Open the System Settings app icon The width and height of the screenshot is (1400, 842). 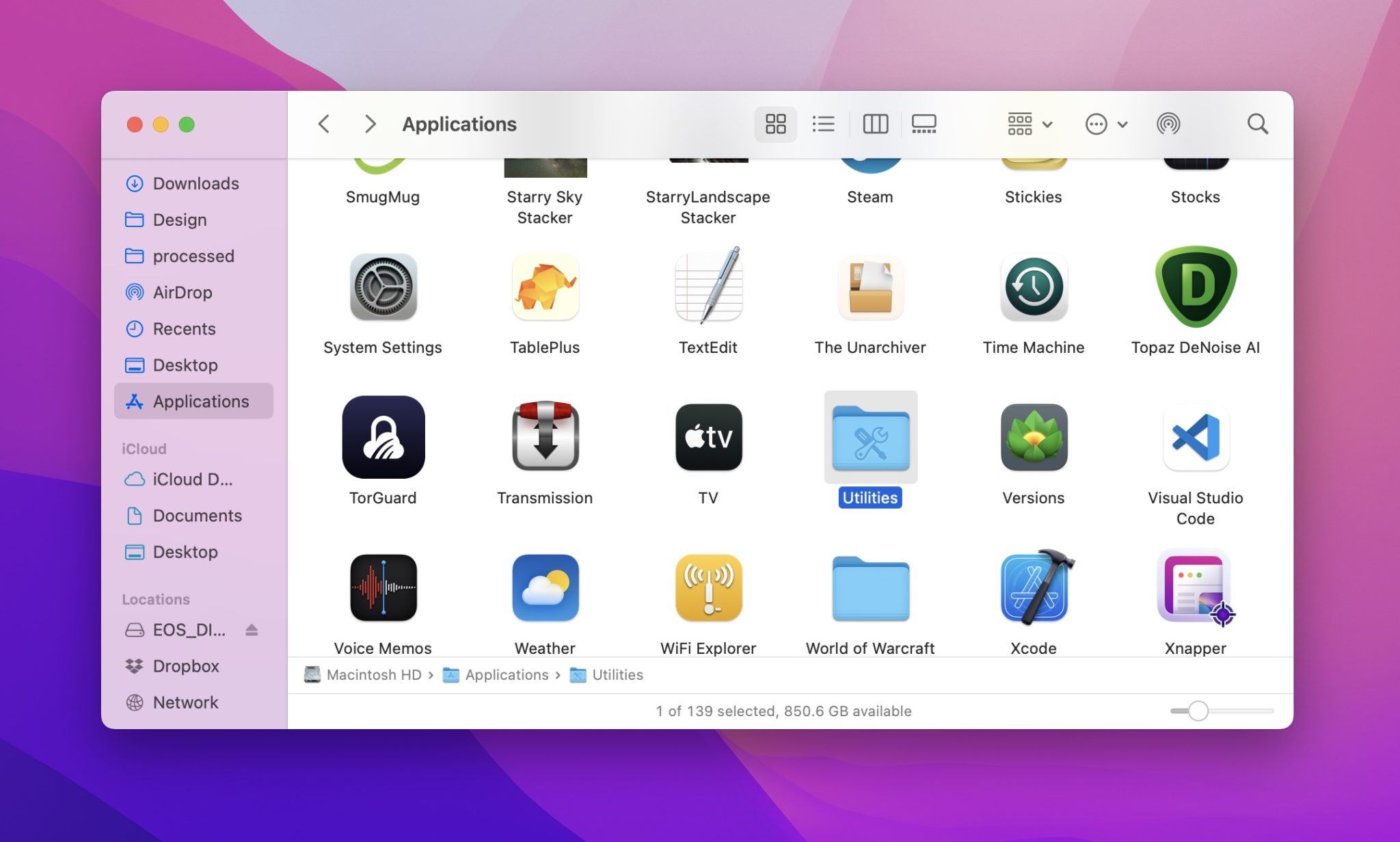383,287
